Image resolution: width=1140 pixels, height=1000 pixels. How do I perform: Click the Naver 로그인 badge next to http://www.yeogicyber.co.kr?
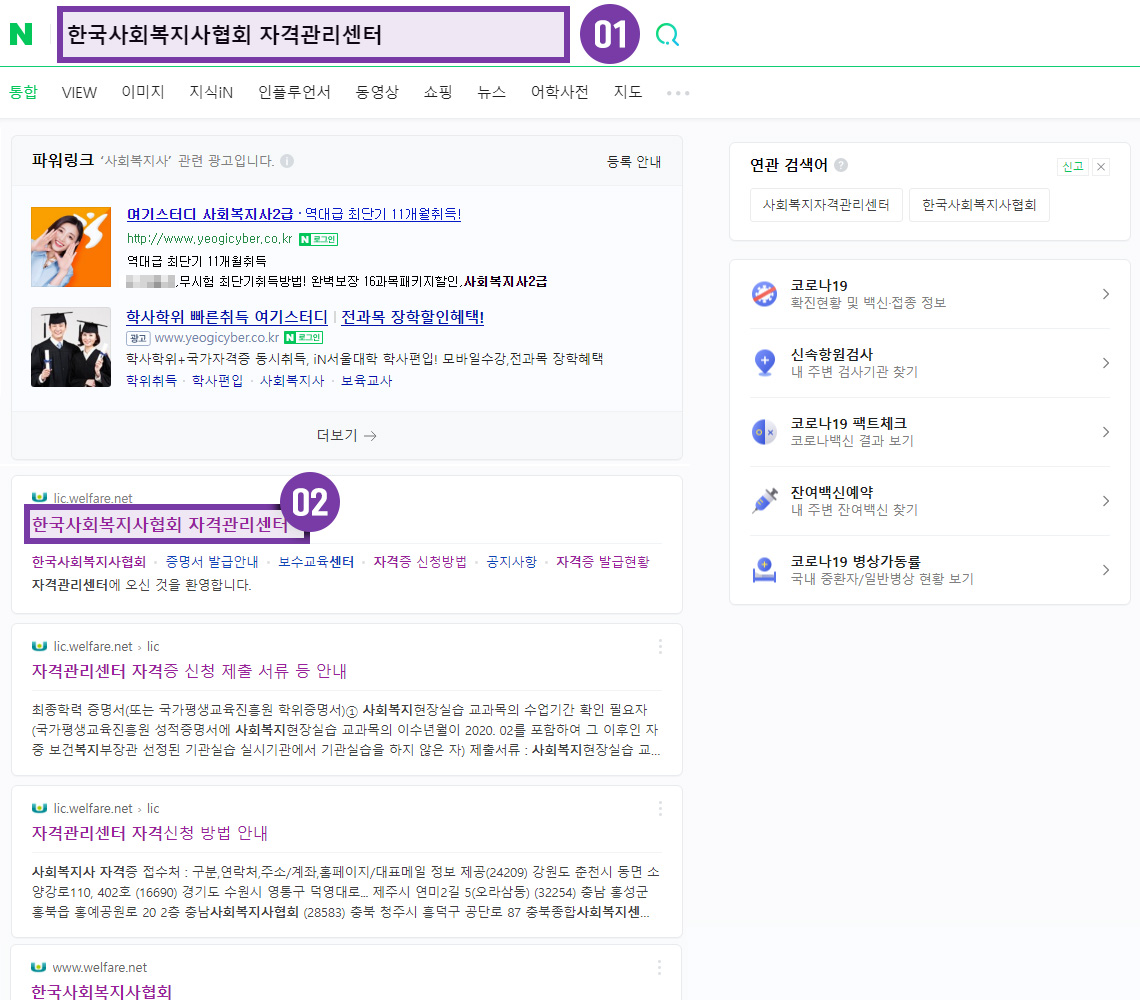(318, 239)
